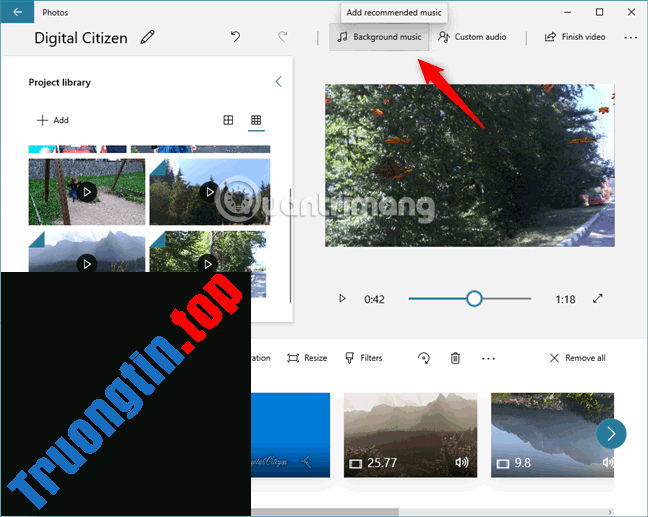The height and width of the screenshot is (517, 648).
Task: Rename project using pencil icon
Action: coord(148,37)
